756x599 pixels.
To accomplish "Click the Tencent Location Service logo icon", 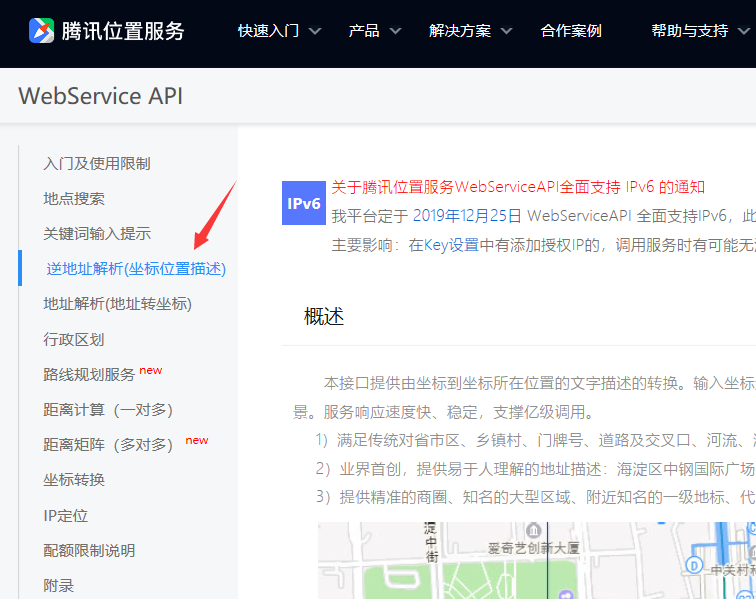I will [x=41, y=30].
